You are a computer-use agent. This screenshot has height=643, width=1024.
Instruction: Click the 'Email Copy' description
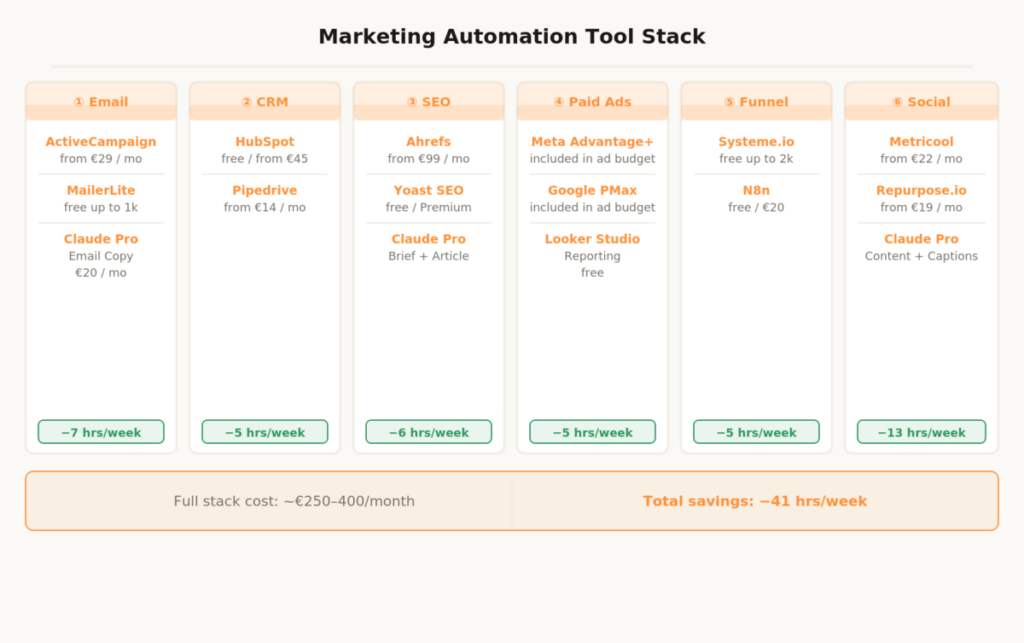(101, 256)
